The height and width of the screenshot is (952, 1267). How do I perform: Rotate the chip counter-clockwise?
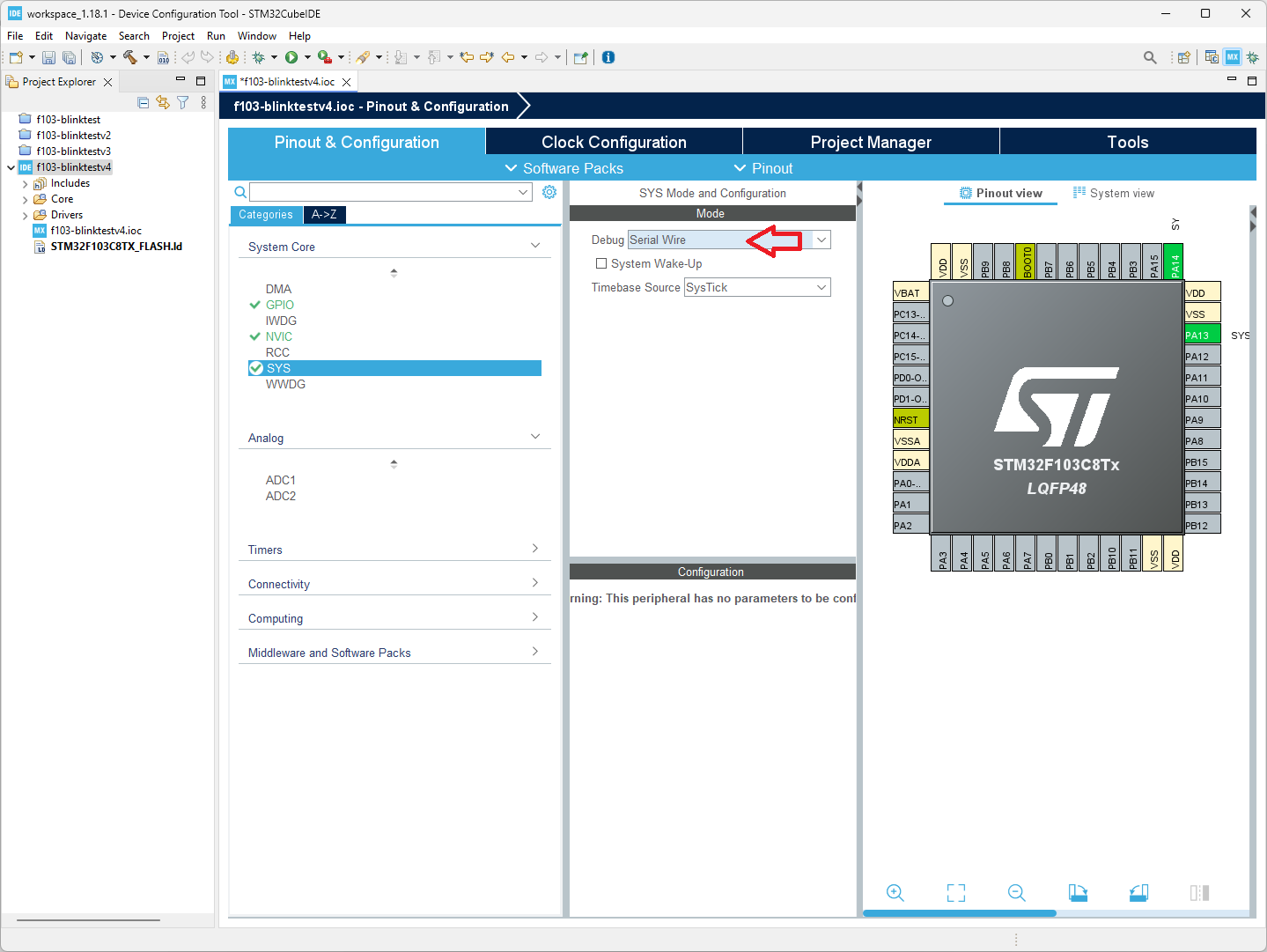(x=1138, y=892)
